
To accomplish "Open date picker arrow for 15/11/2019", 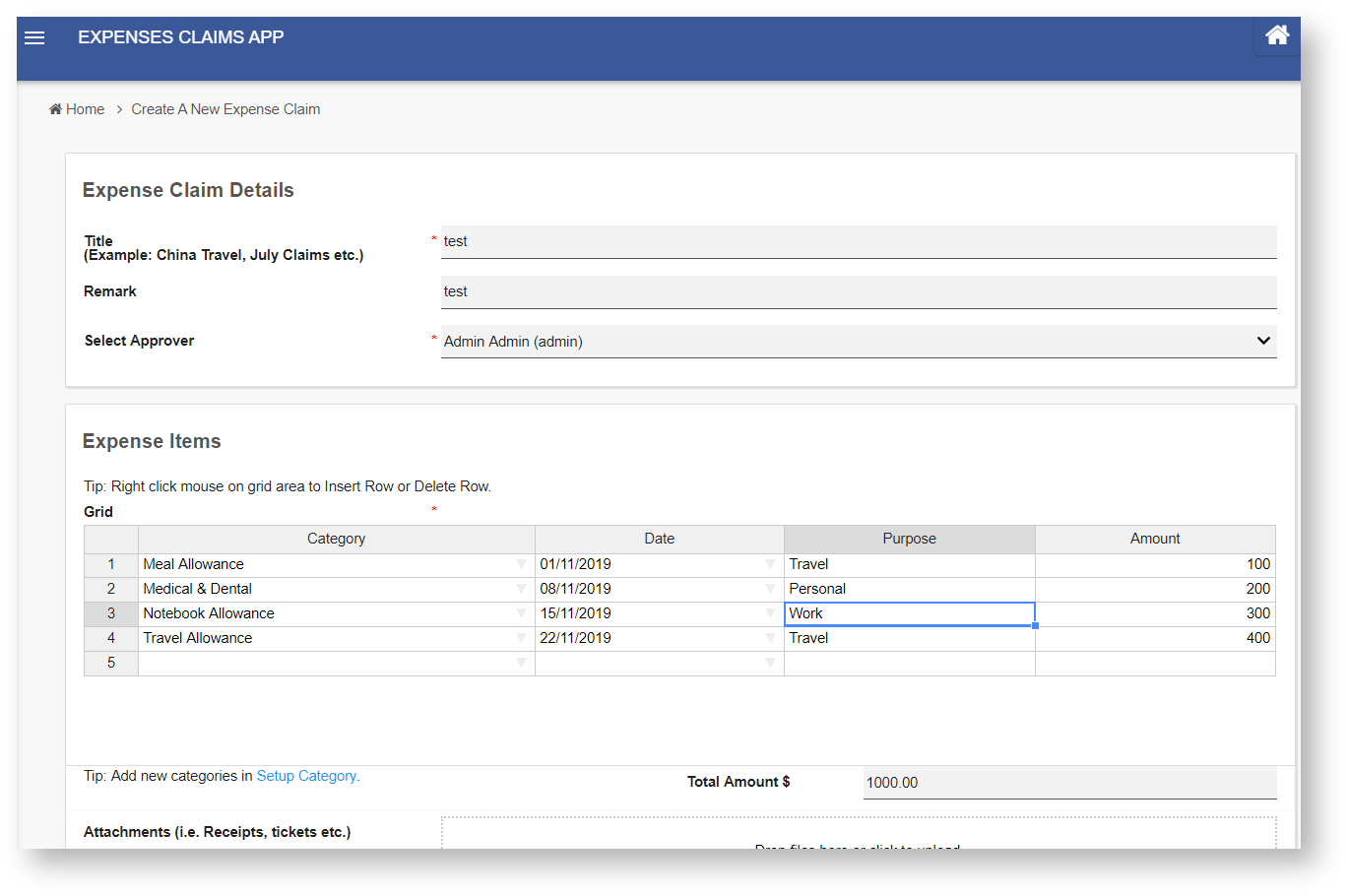I will coord(770,613).
